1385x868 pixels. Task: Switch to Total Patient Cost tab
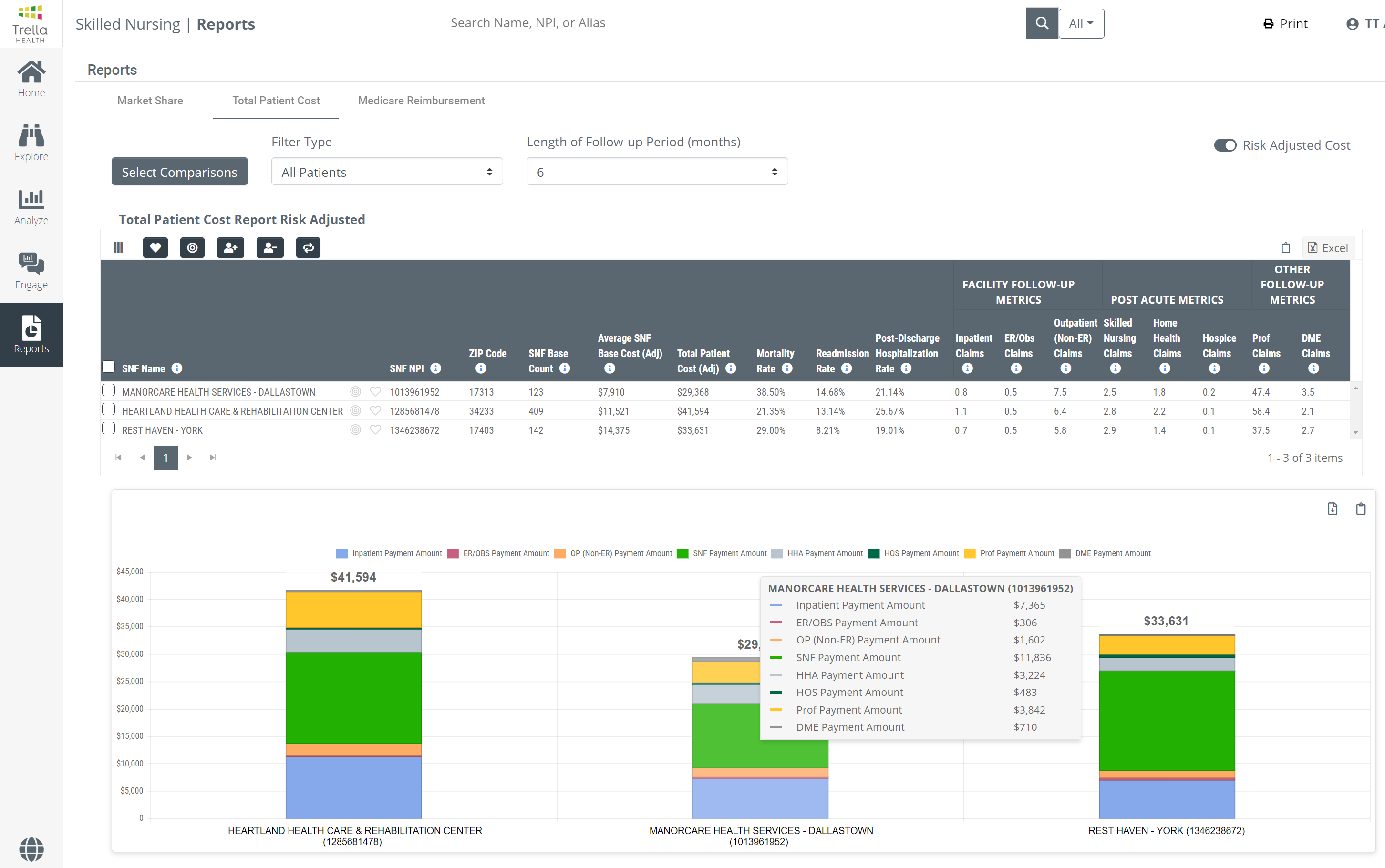tap(276, 101)
